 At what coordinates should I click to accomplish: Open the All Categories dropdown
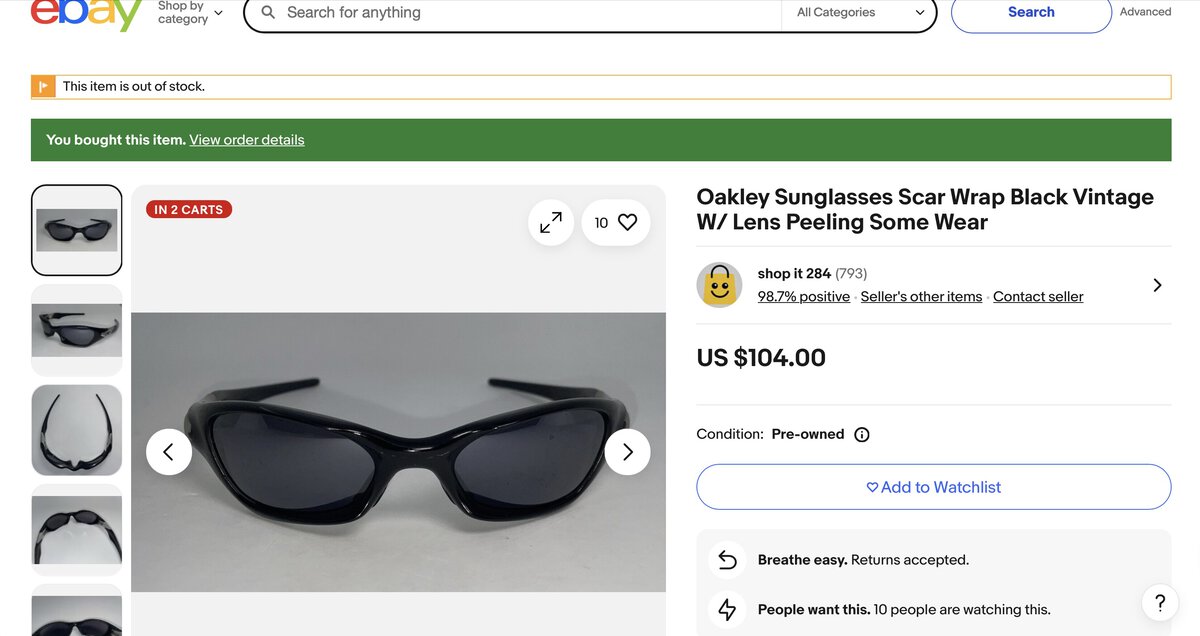[860, 13]
